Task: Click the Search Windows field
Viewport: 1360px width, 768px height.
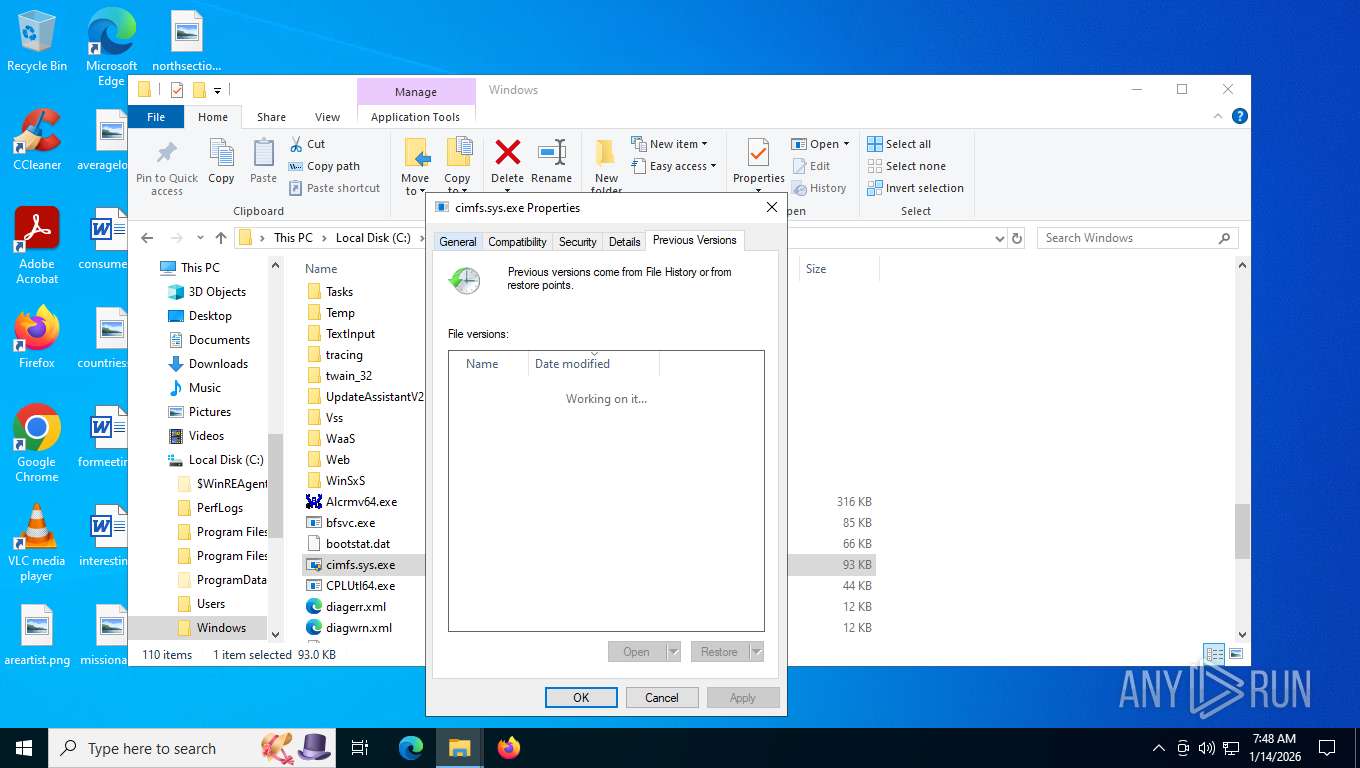Action: tap(1137, 238)
